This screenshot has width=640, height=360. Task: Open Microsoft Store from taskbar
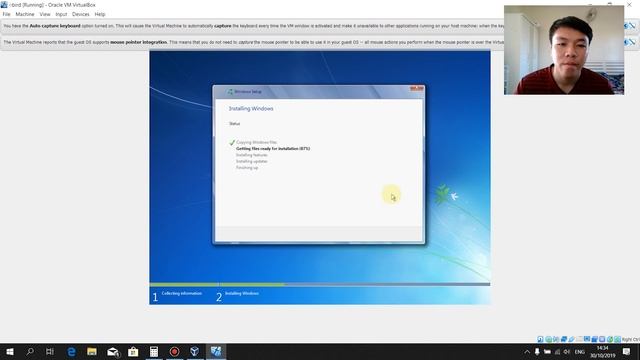pyautogui.click(x=133, y=351)
